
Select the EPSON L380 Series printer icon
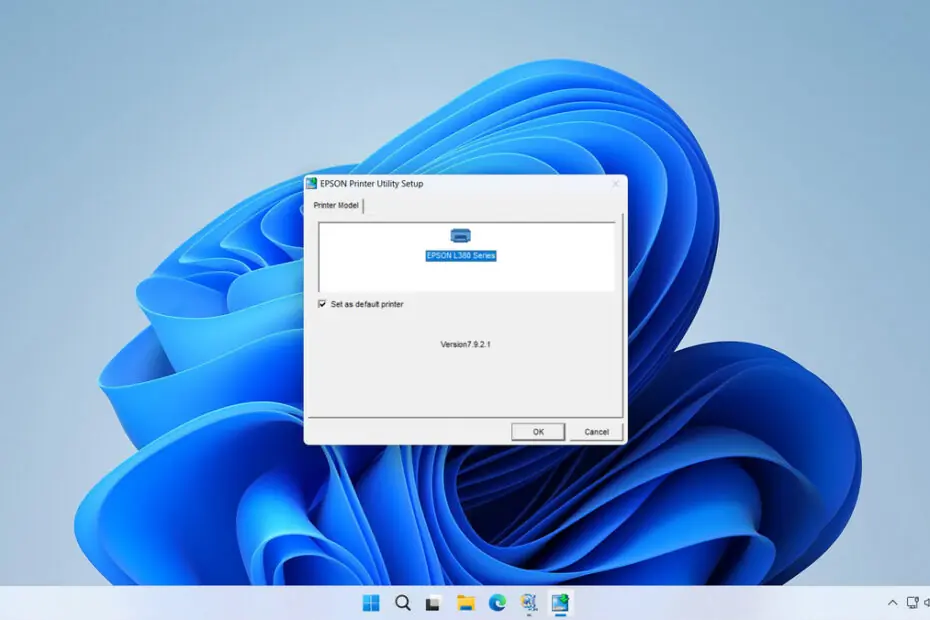[459, 234]
